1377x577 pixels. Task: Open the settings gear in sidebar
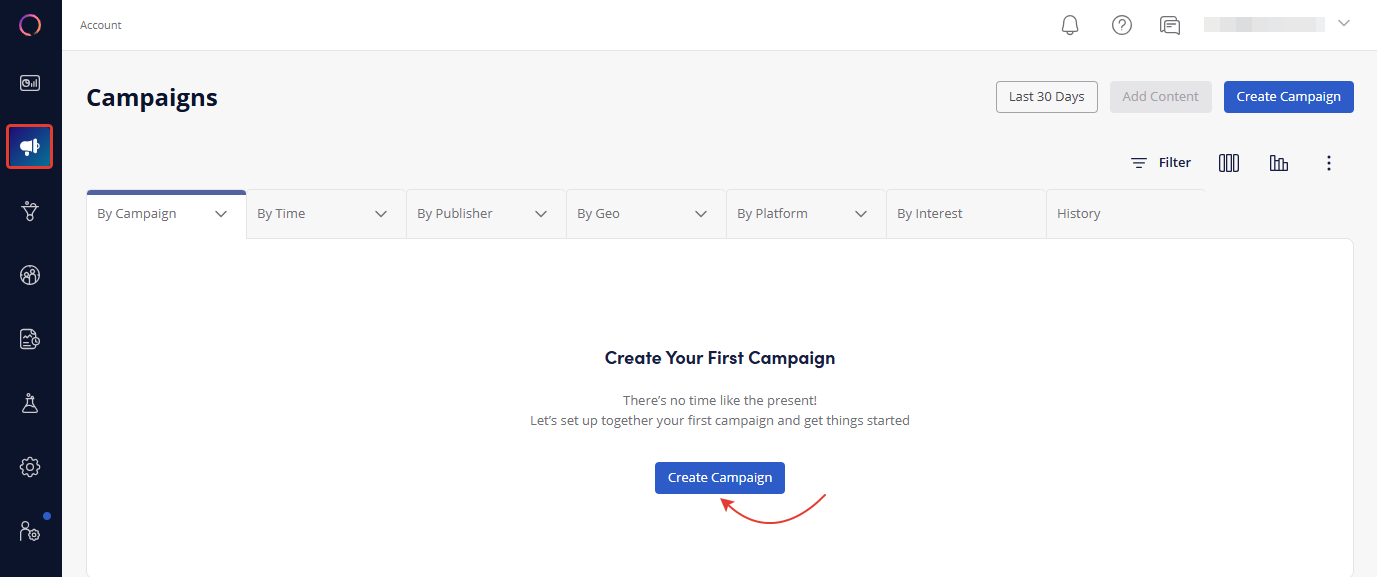[x=30, y=467]
